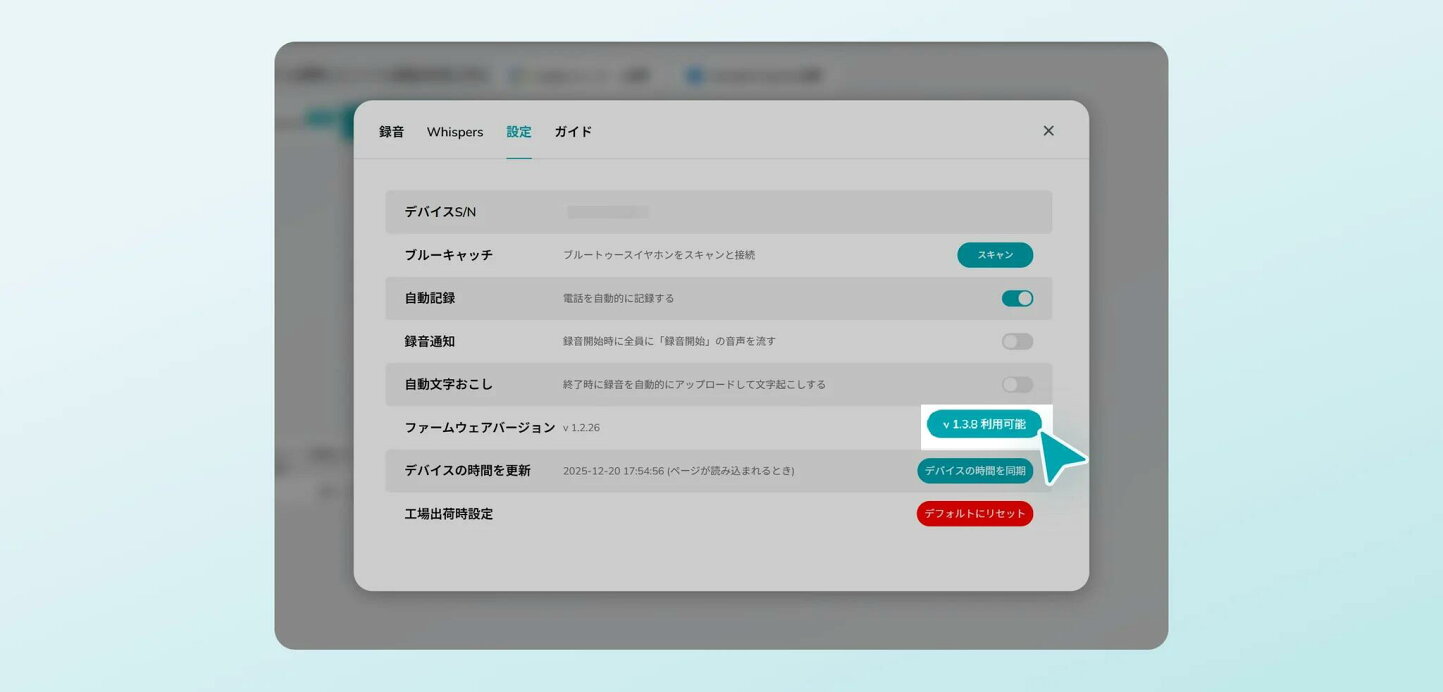Enable the 自動記録 toggle
This screenshot has height=692, width=1443.
[1017, 298]
